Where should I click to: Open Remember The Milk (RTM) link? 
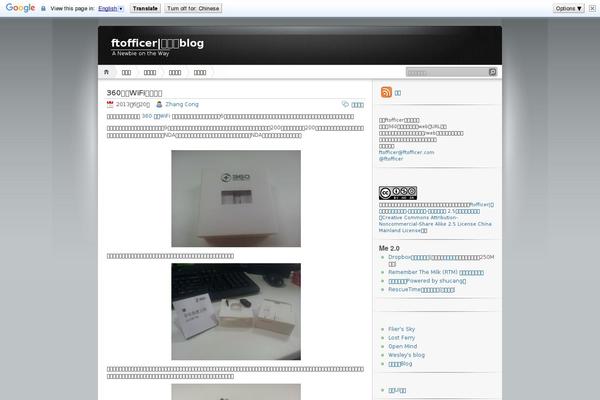tap(436, 272)
